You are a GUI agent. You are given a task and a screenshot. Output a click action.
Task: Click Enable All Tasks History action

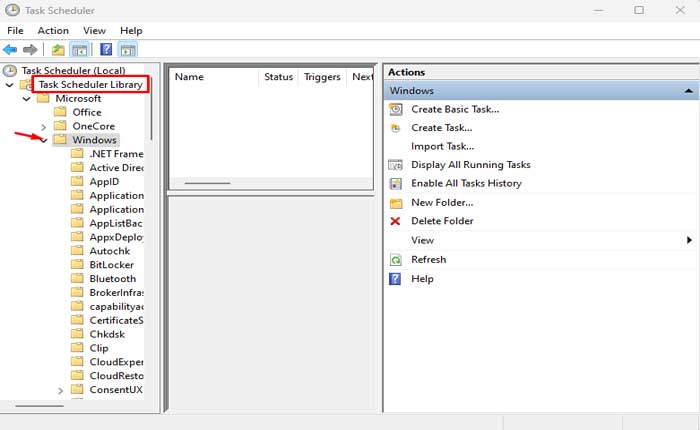coord(466,184)
